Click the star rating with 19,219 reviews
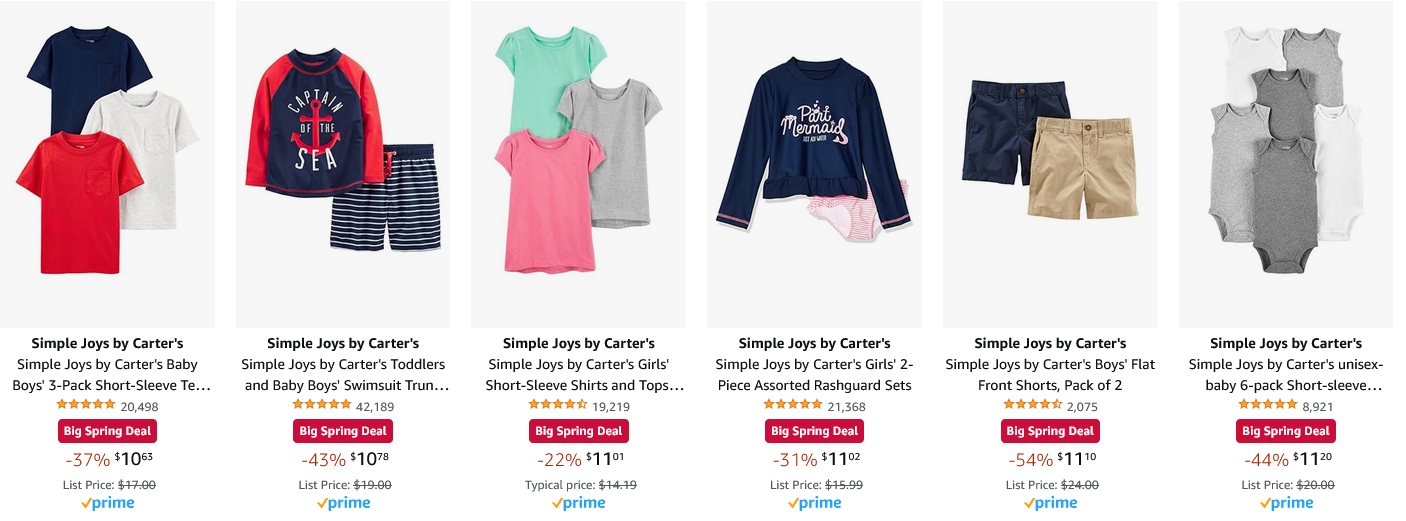1406x521 pixels. click(x=557, y=405)
